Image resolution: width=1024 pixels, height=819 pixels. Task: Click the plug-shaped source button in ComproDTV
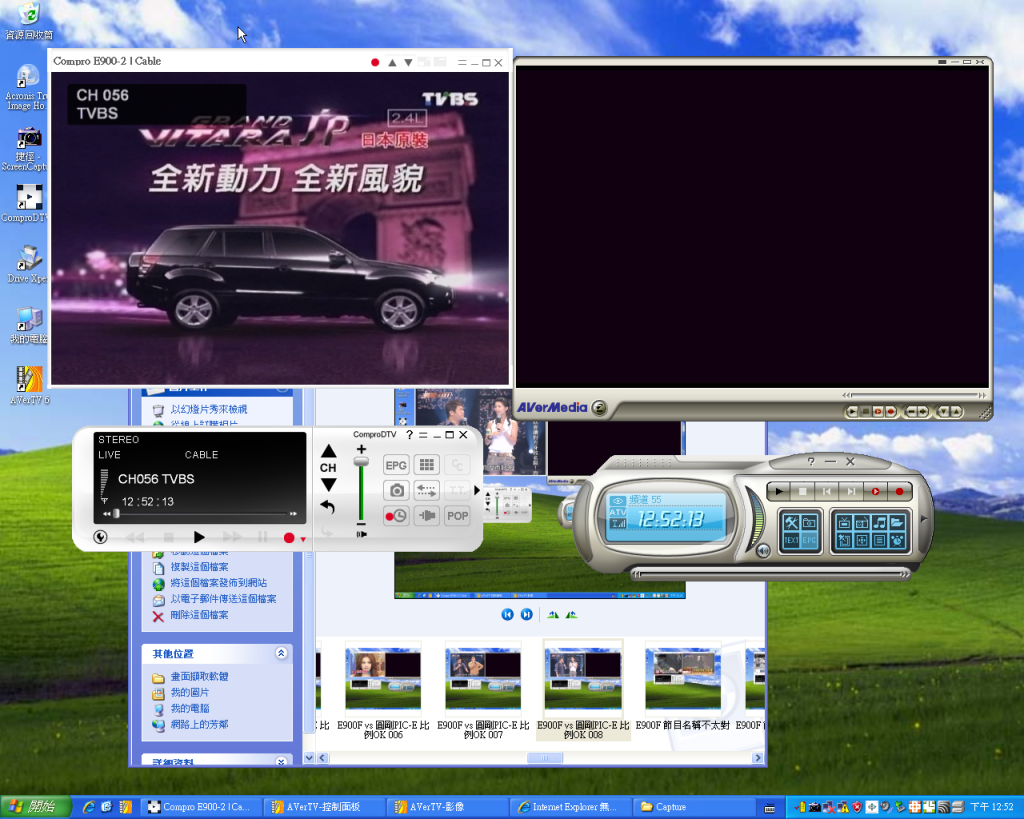pos(426,516)
